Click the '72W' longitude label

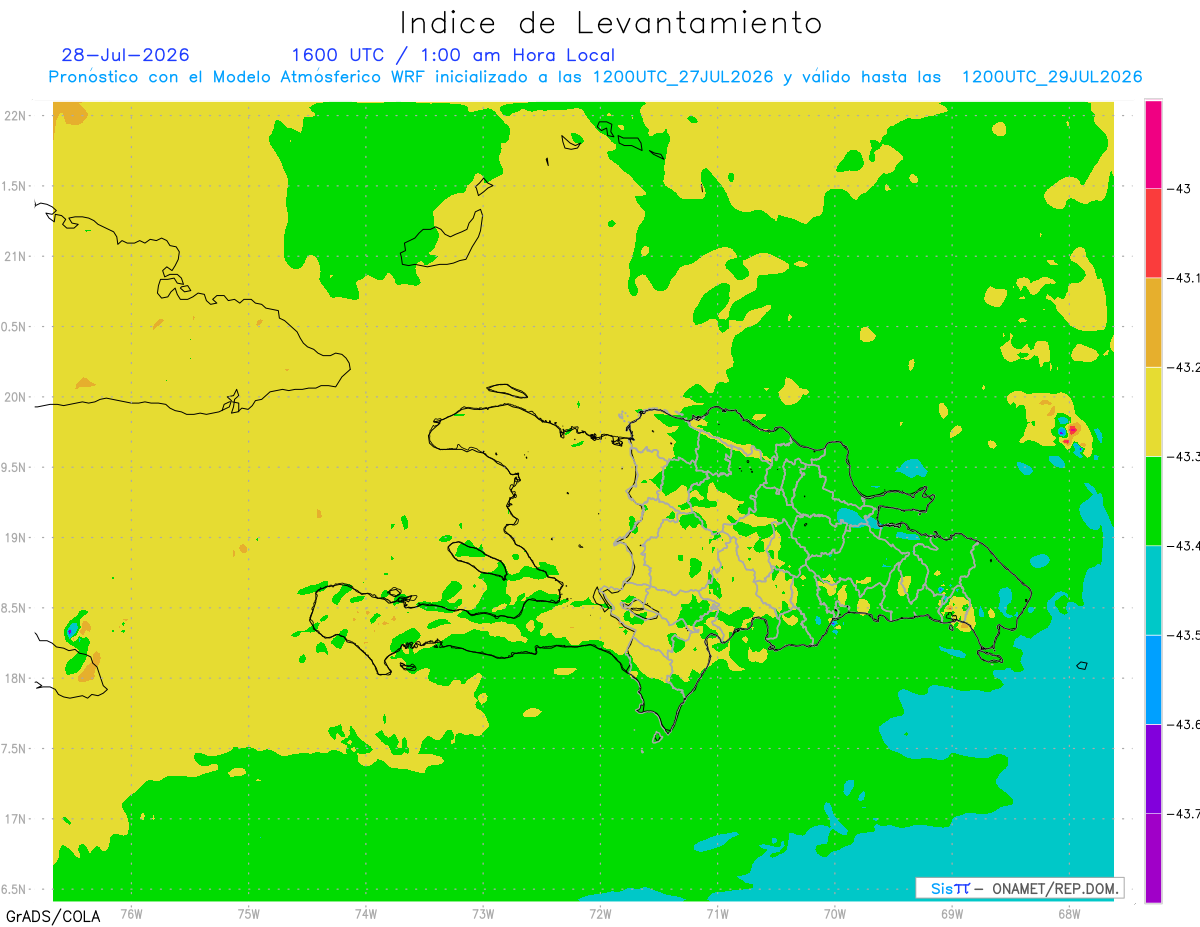click(600, 913)
